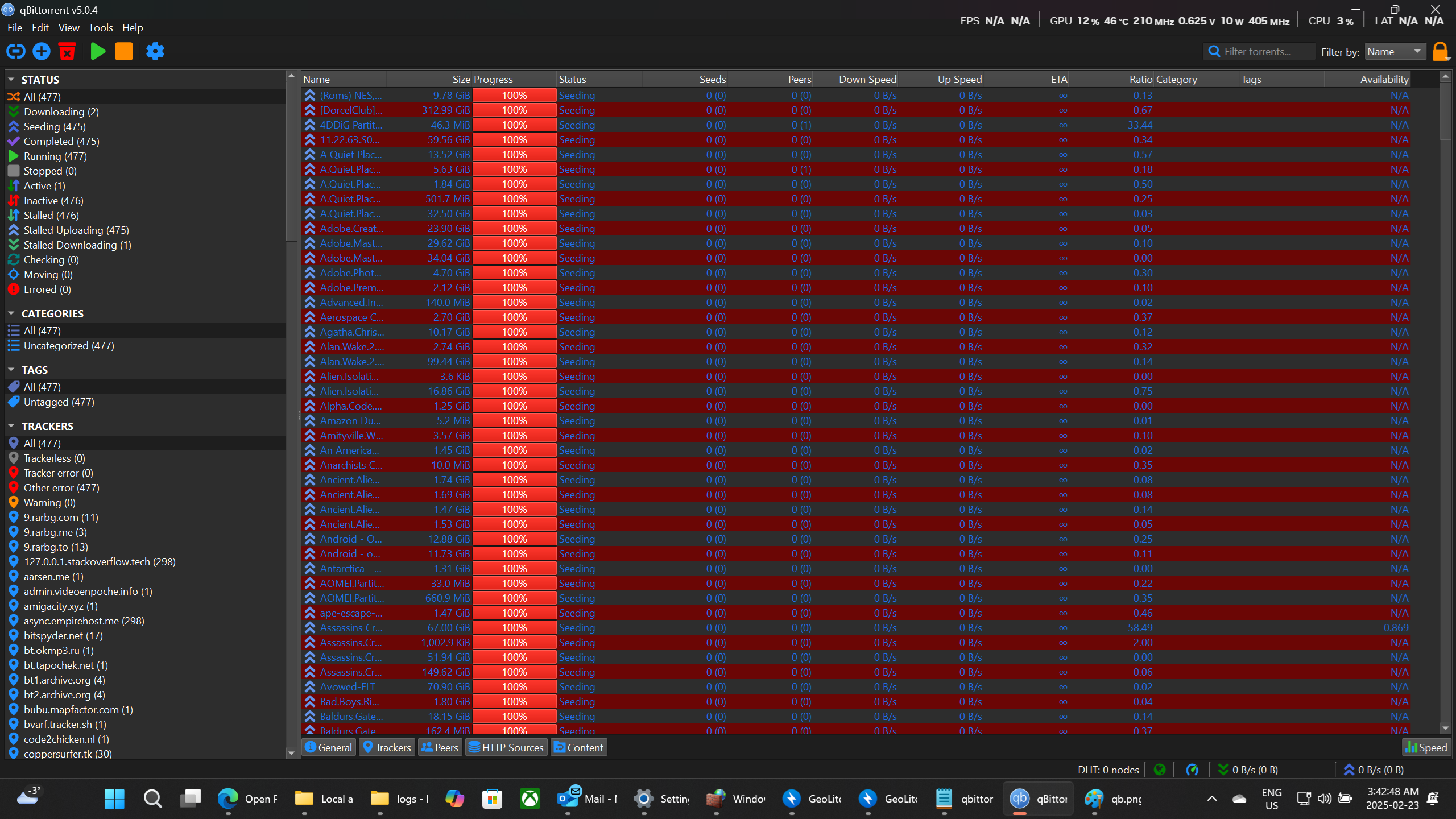The height and width of the screenshot is (819, 1456).
Task: Select coppersurfer.tk (30) tracker
Action: pyautogui.click(x=146, y=754)
